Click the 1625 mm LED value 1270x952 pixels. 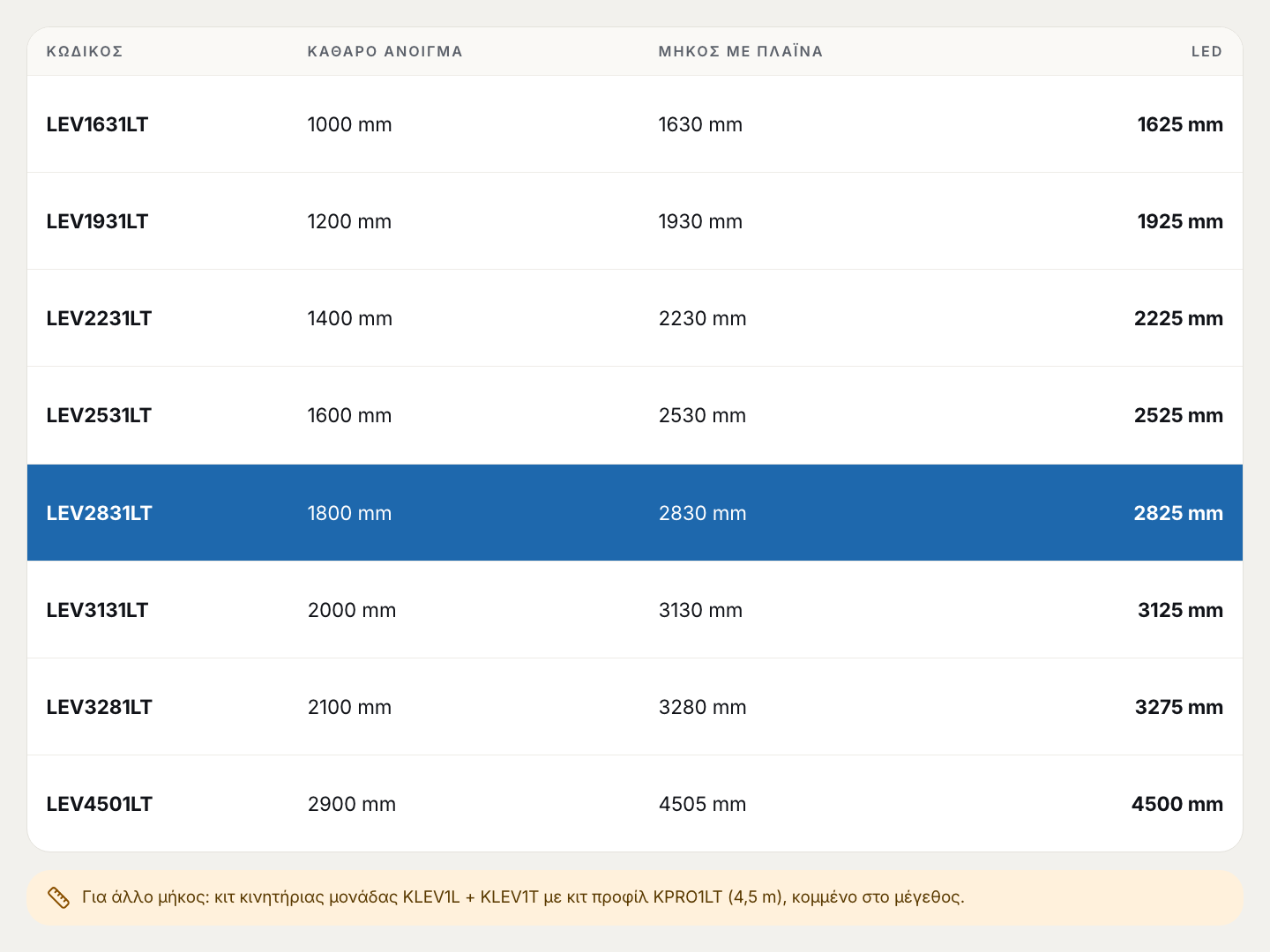coord(1180,124)
